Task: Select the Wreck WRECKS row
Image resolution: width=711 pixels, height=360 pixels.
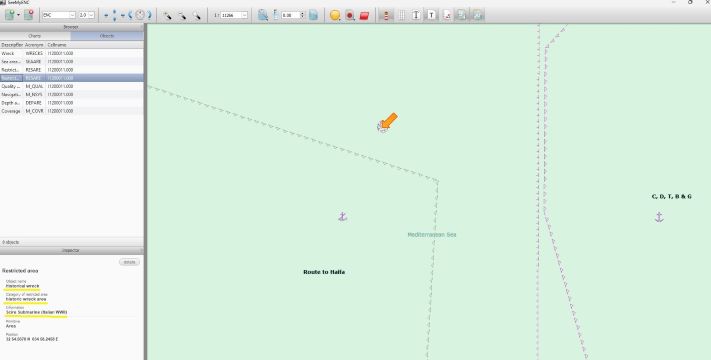Action: click(72, 54)
